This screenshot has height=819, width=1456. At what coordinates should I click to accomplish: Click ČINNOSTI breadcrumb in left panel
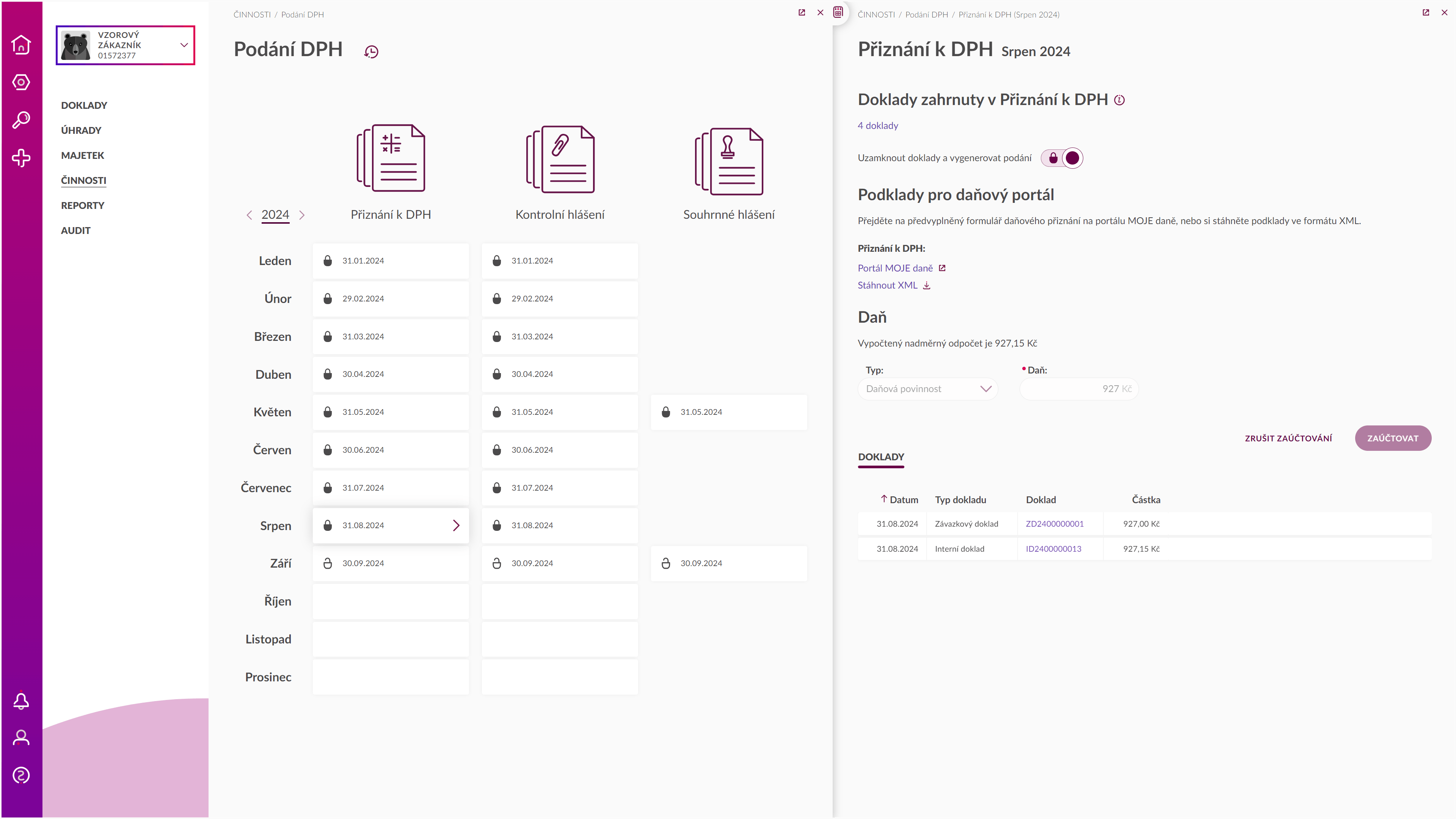252,15
